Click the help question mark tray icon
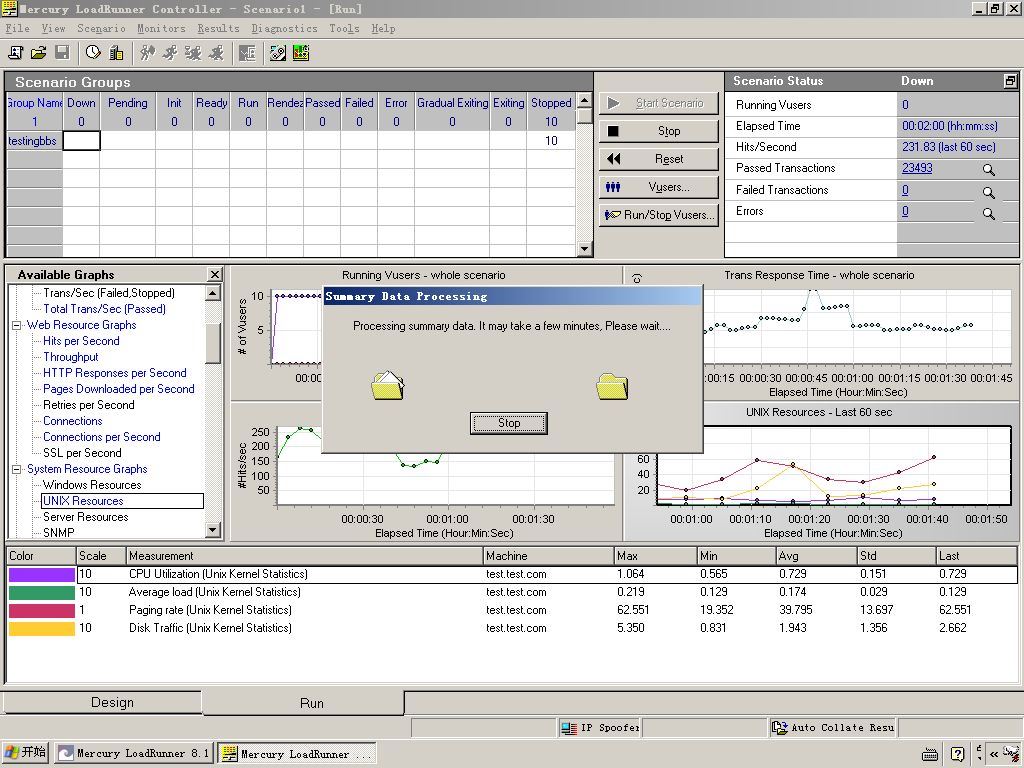Viewport: 1024px width, 768px height. 957,754
